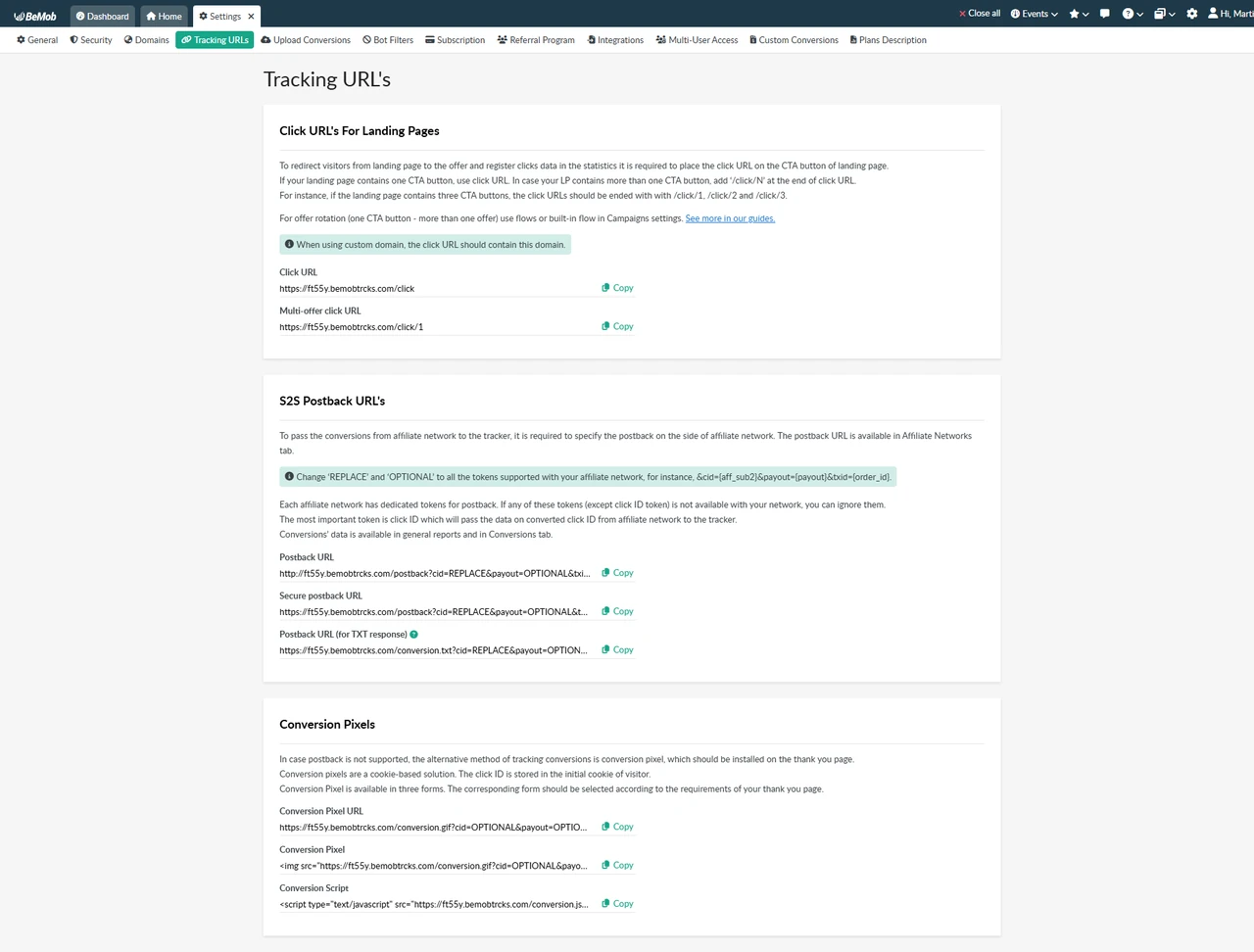Image resolution: width=1254 pixels, height=952 pixels.
Task: Click the BeMob logo
Action: tap(35, 16)
